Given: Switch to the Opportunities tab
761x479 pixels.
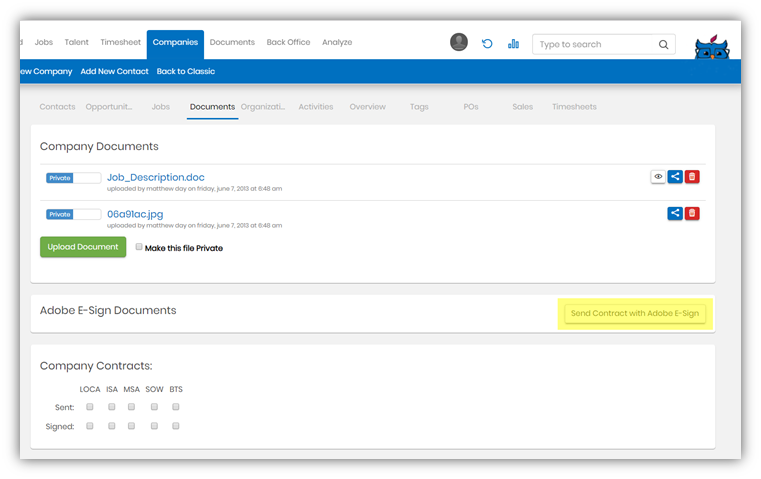Looking at the screenshot, I should [109, 107].
